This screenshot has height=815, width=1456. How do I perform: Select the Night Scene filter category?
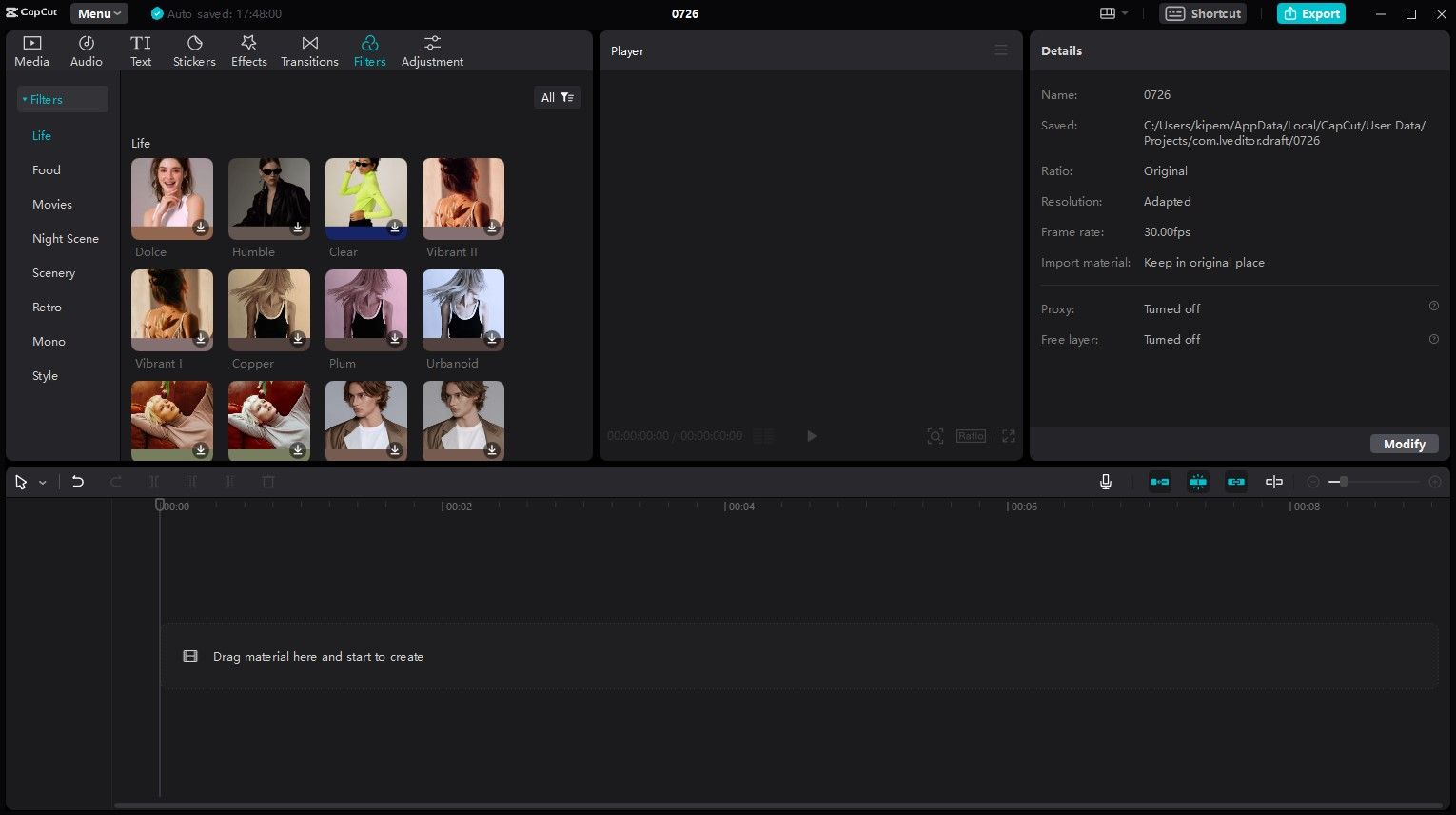pos(66,238)
